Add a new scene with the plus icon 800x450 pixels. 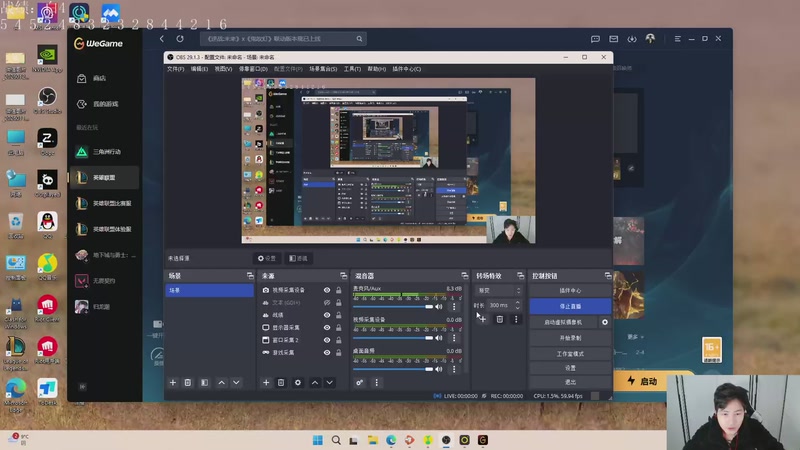(x=172, y=382)
